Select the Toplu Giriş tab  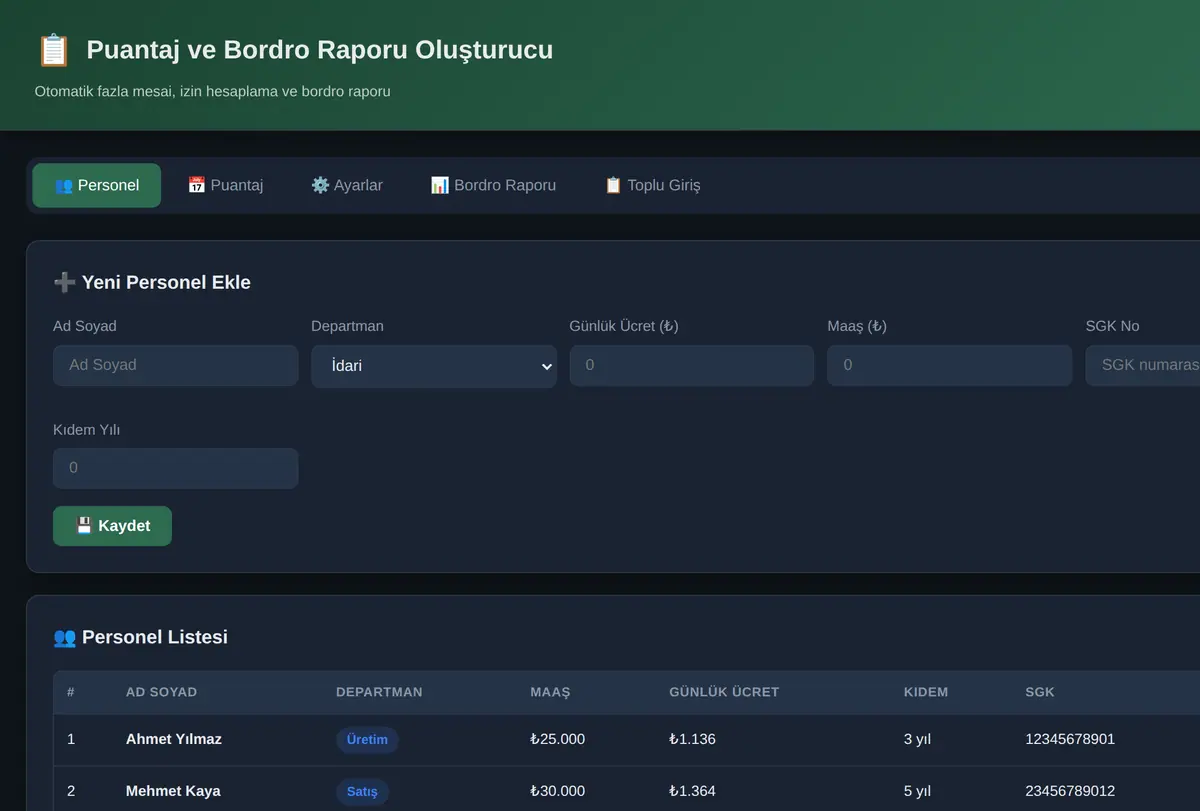pos(652,185)
